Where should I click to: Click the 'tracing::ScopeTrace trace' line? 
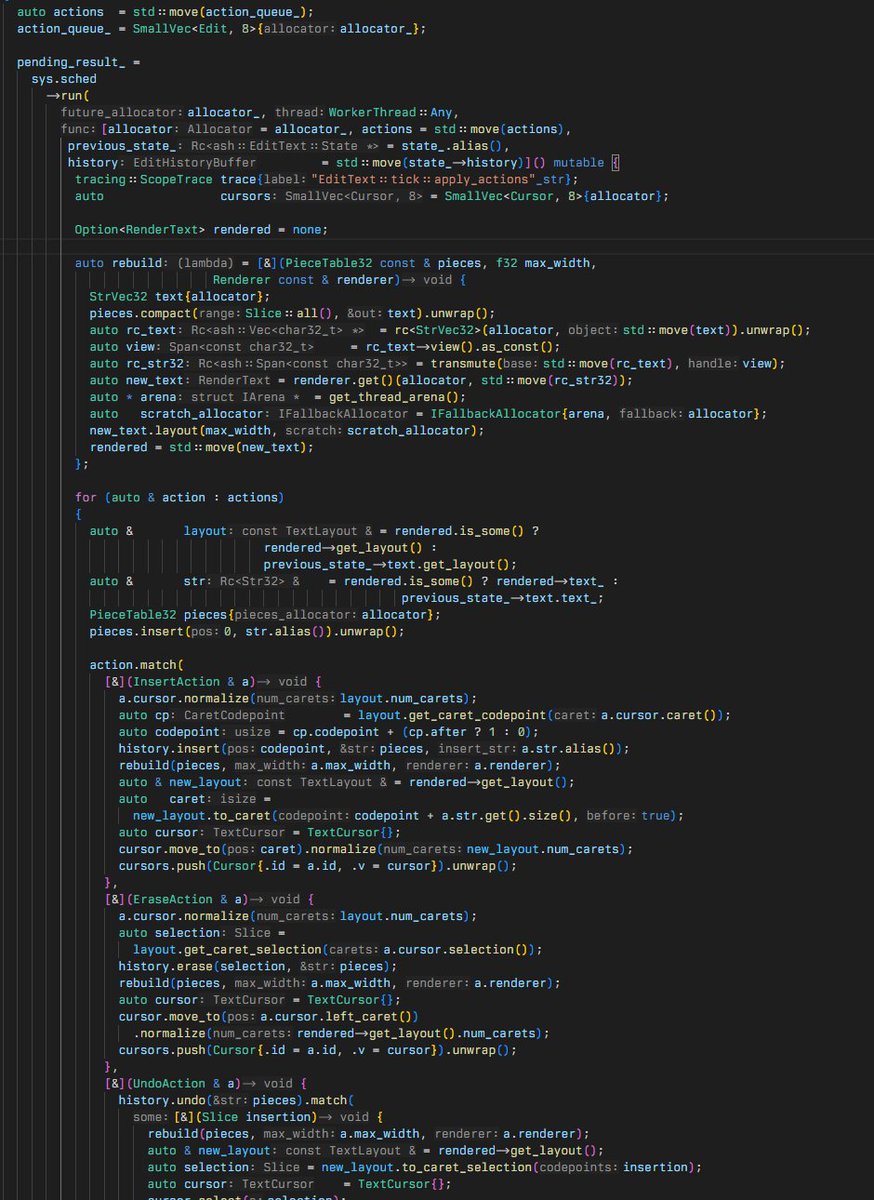point(326,179)
